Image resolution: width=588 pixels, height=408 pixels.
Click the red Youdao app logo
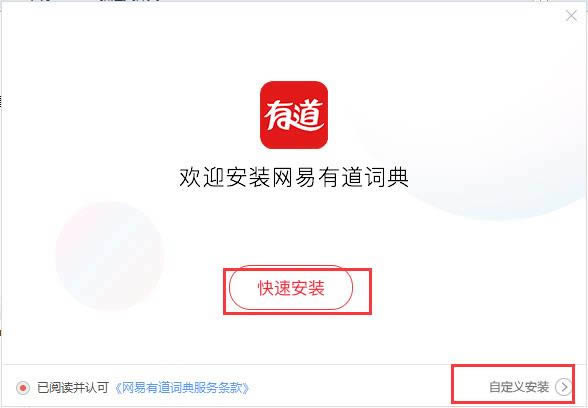(294, 115)
